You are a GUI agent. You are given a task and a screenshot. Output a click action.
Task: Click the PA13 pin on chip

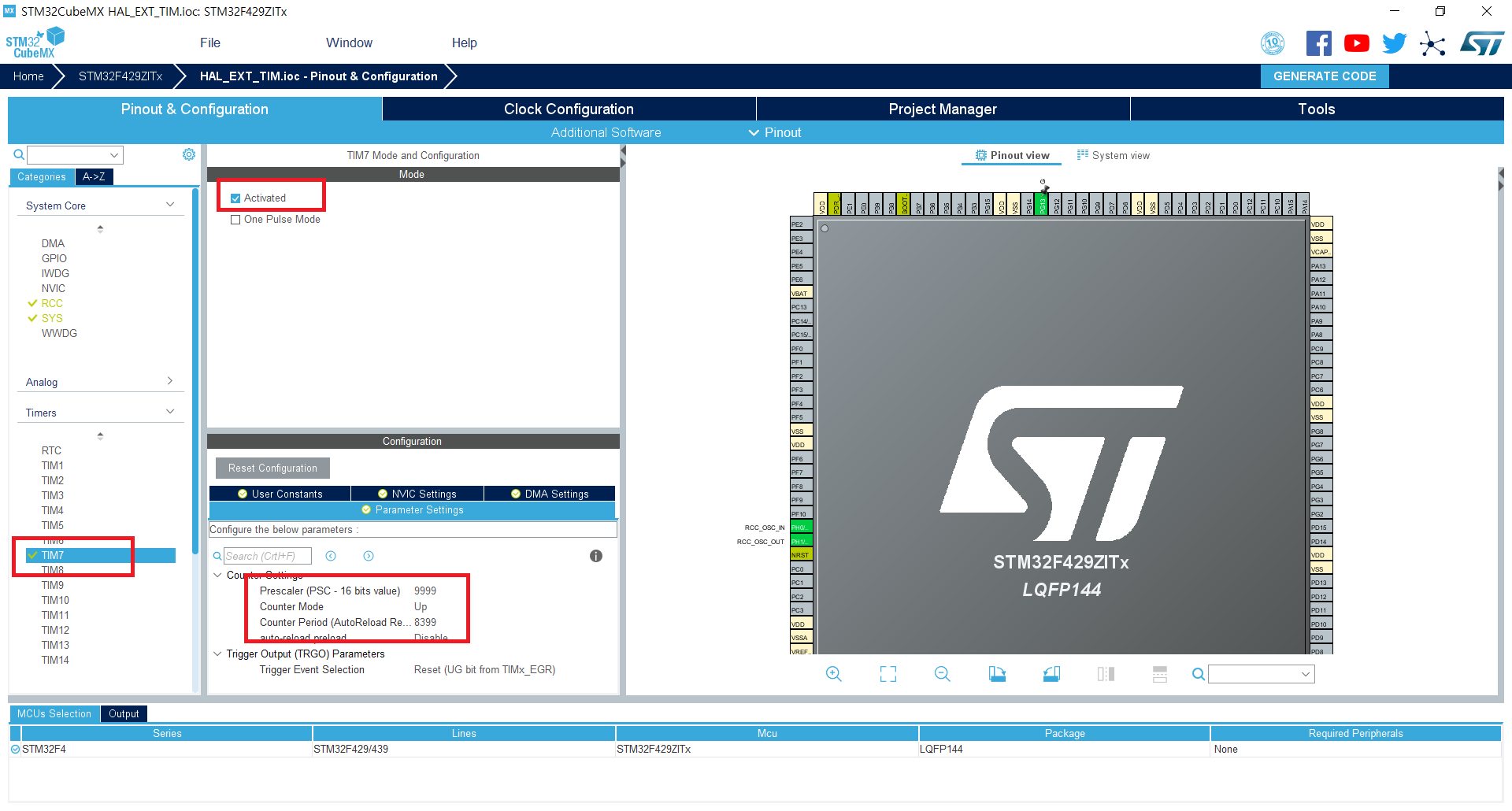[x=1321, y=266]
